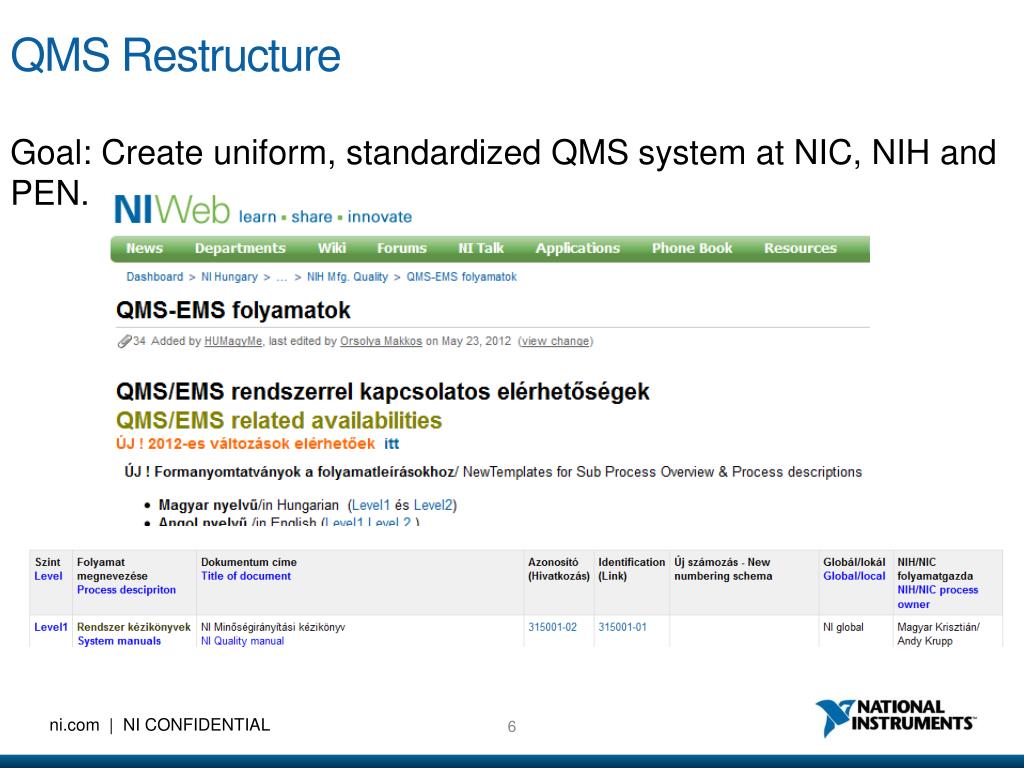Open QMS-EMS folyamatok breadcrumb link

coord(462,277)
